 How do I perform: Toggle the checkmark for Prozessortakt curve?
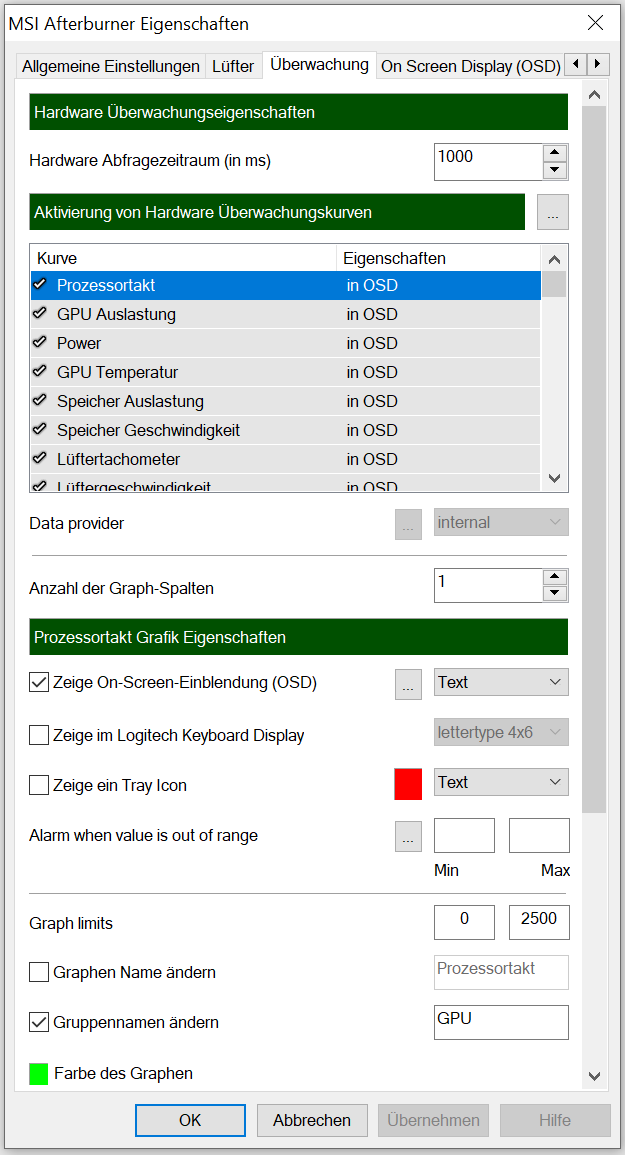(x=41, y=284)
